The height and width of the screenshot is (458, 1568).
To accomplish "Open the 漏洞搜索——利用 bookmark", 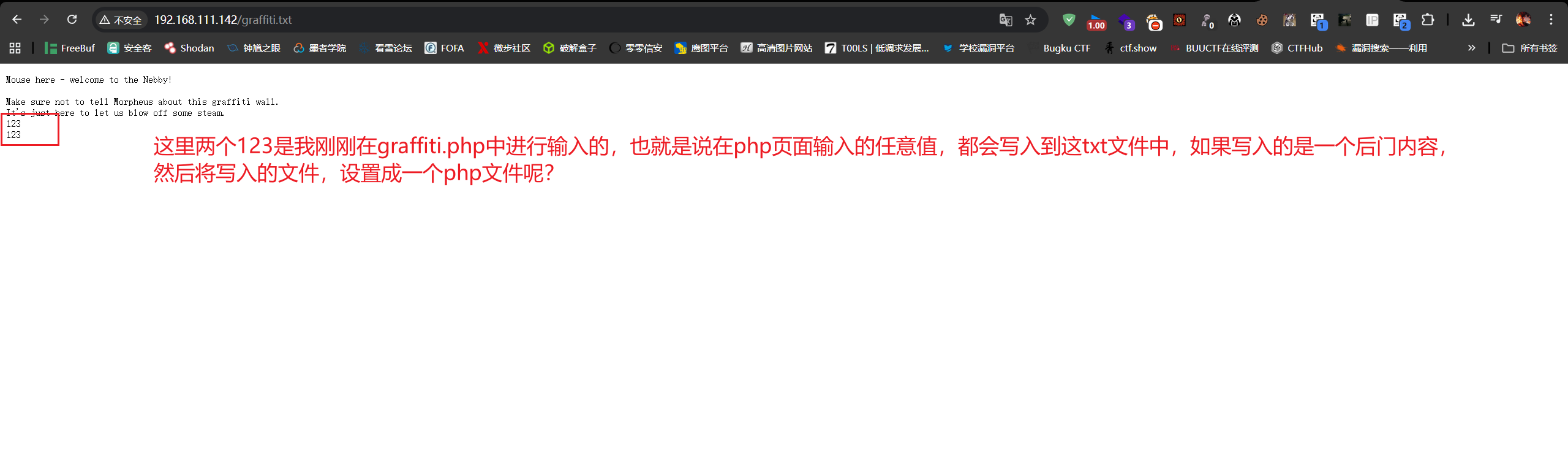I will tap(1381, 48).
